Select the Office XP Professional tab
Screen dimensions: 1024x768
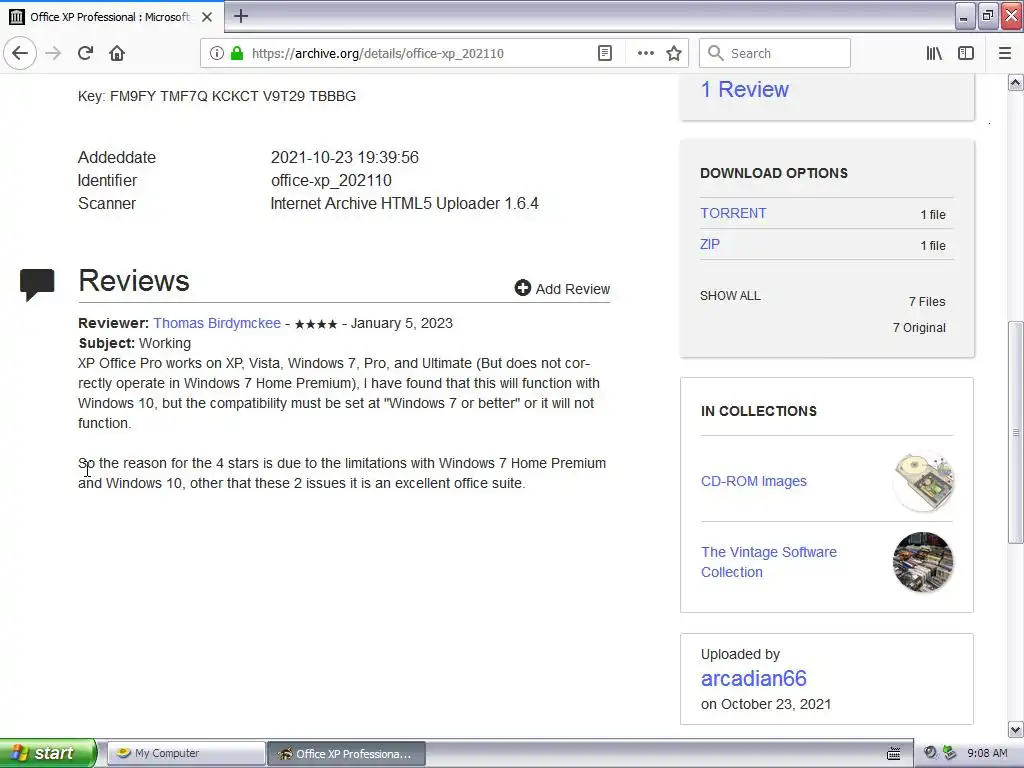(x=111, y=17)
